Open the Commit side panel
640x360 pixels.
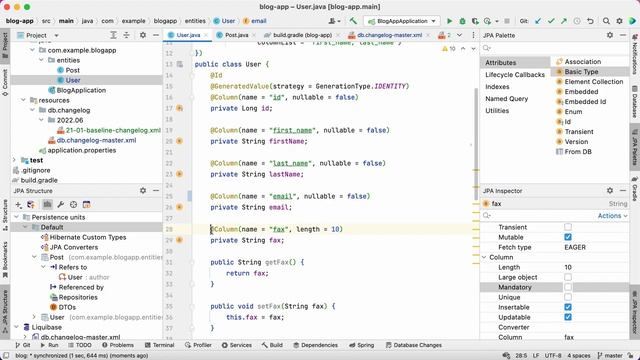5,82
